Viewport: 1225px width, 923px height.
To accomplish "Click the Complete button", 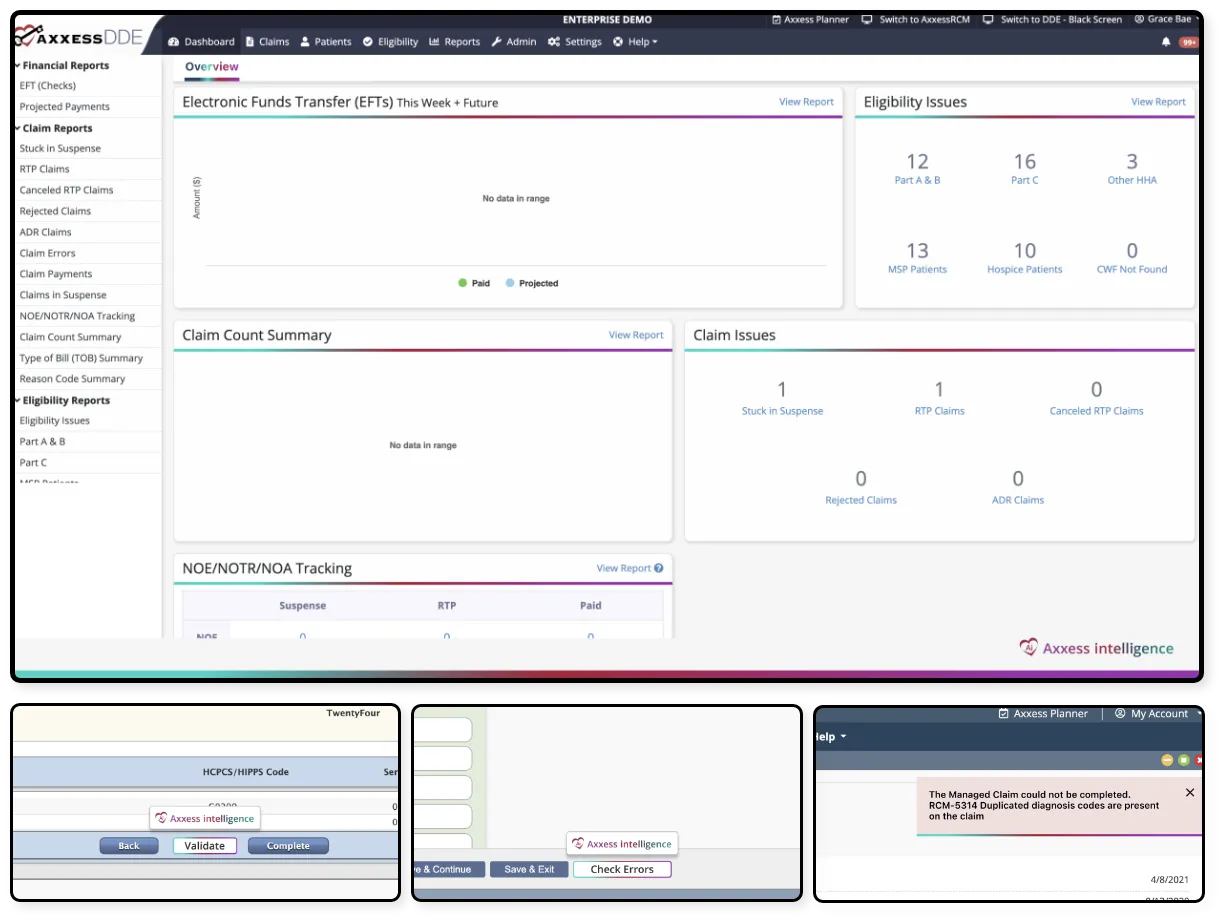I will point(288,846).
